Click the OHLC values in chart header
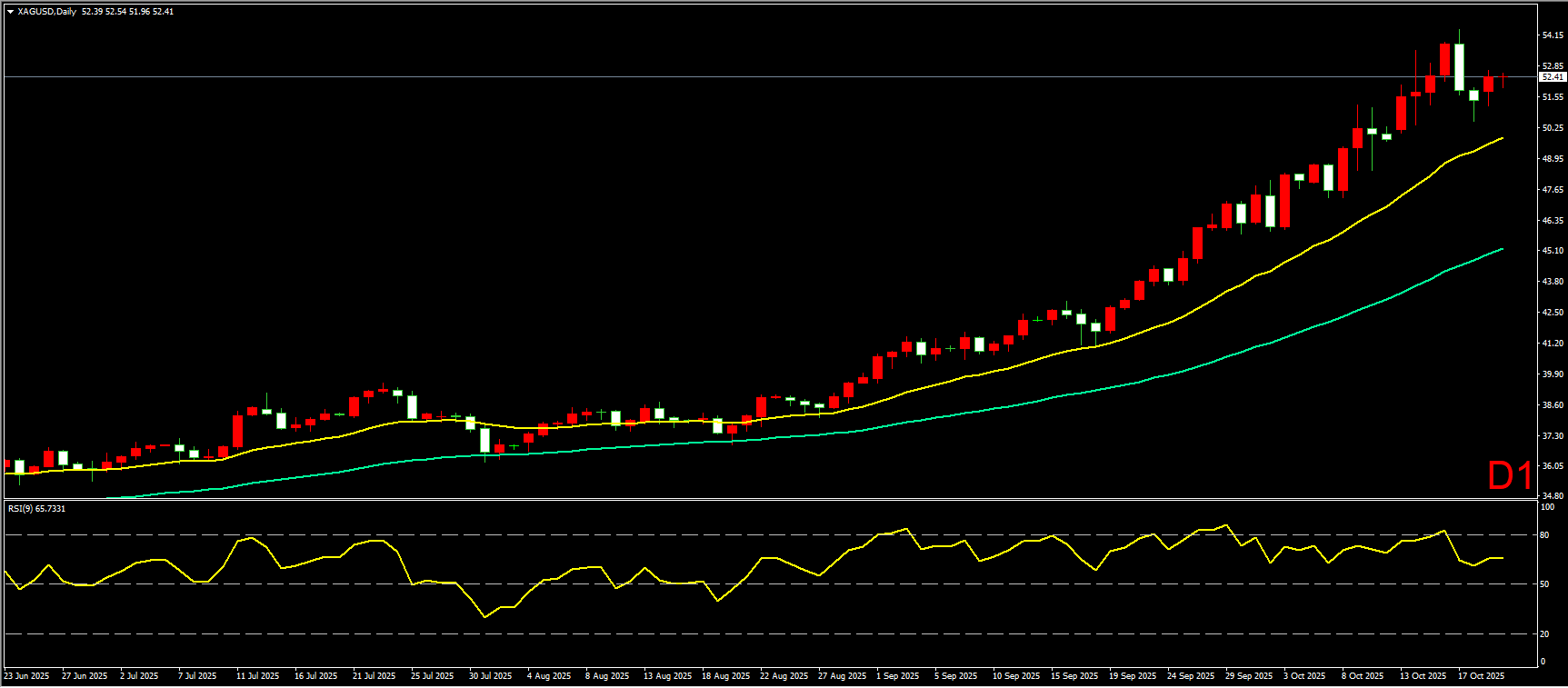This screenshot has height=688, width=1568. 127,12
